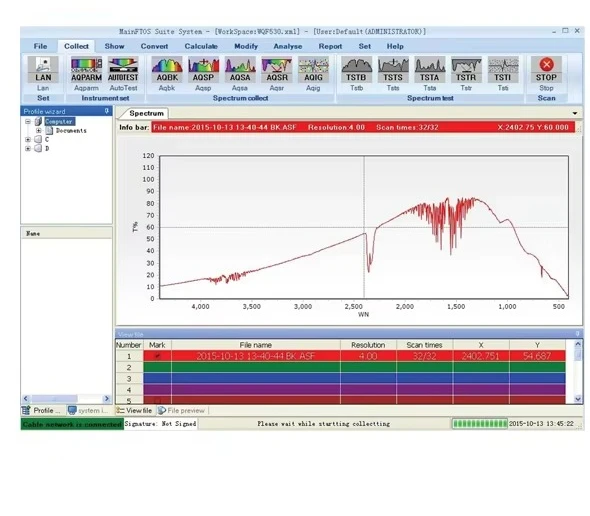Screen dimensions: 590x516
Task: Open the Show menu
Action: click(114, 46)
